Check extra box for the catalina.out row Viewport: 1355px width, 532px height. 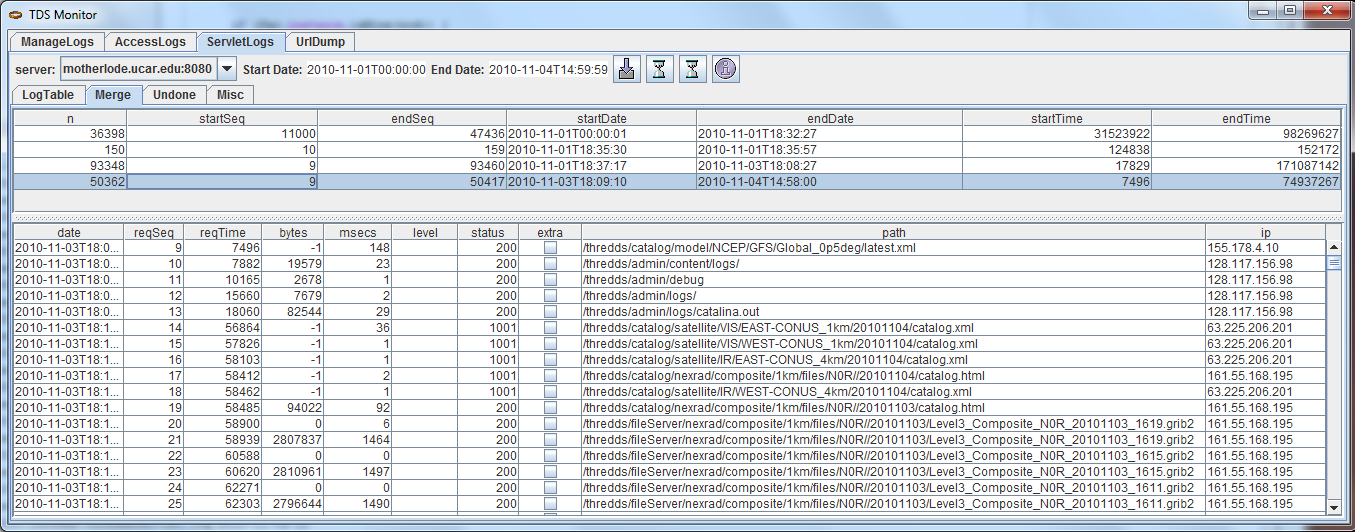point(550,312)
